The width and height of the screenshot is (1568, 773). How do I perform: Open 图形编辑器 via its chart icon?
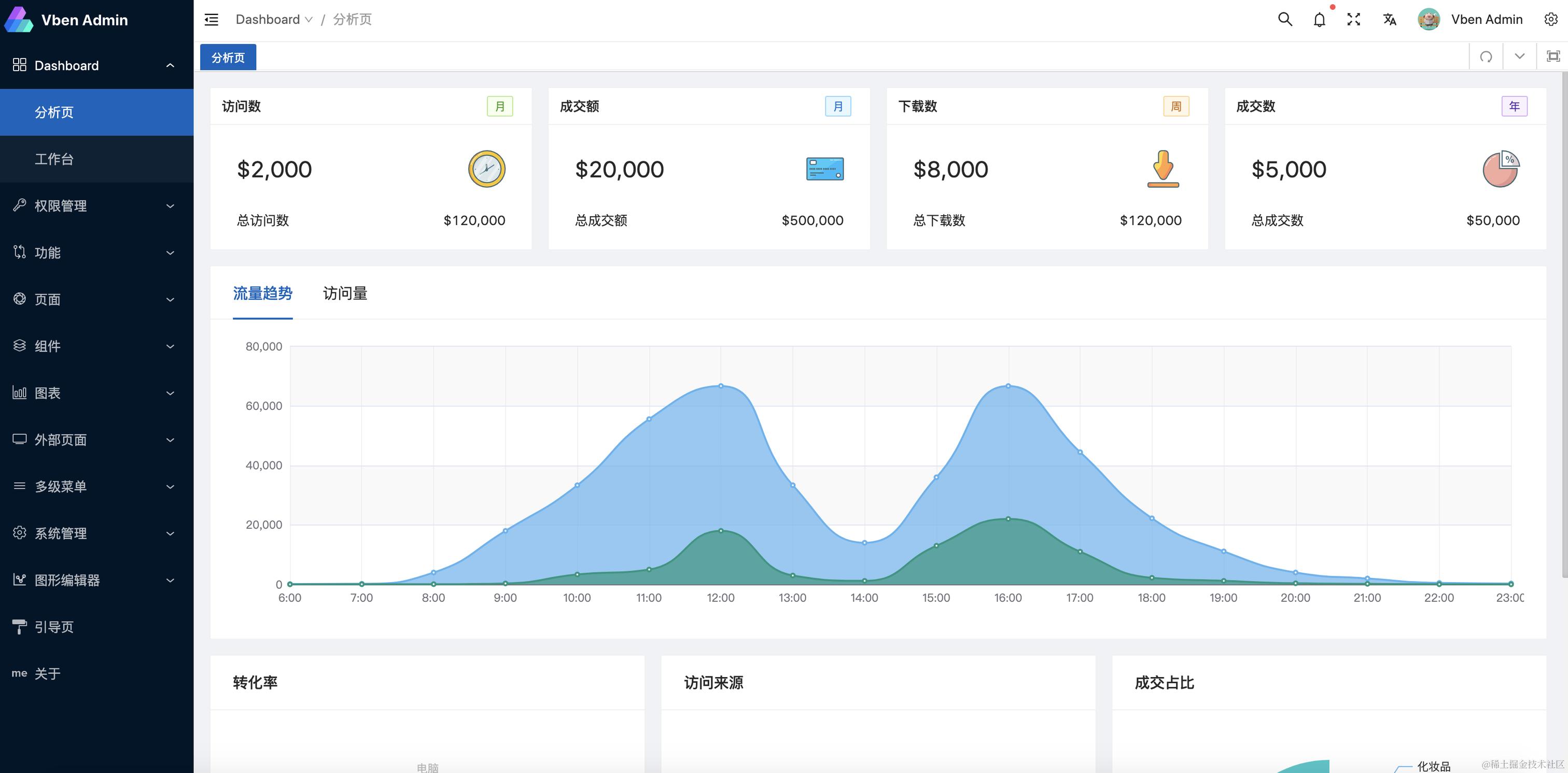pyautogui.click(x=19, y=580)
